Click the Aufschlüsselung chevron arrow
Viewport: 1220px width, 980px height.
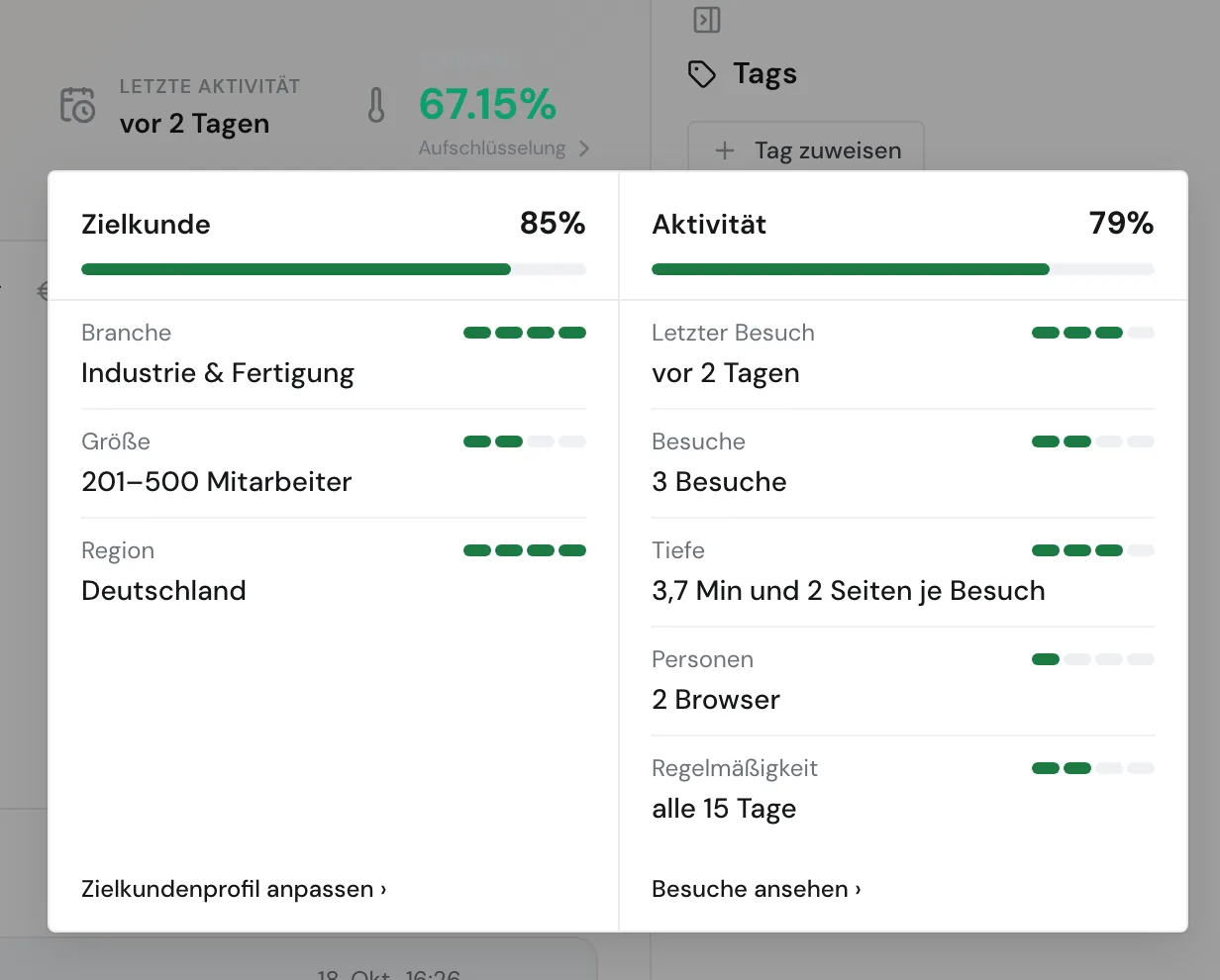584,148
